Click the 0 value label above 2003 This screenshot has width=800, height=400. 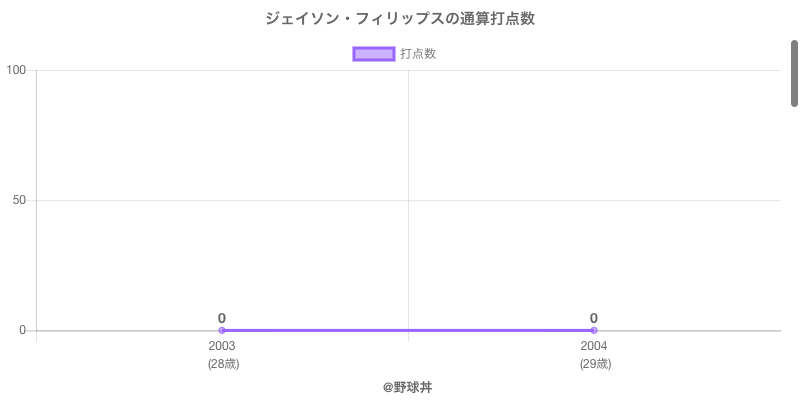[222, 318]
